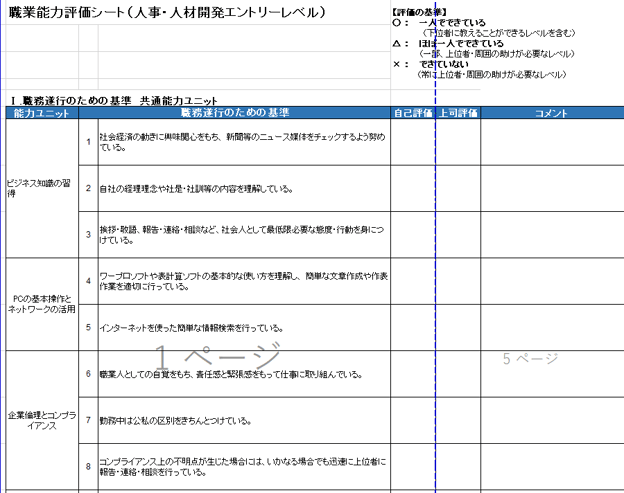Select the ビジネス知識の習得 unit cell

[x=42, y=189]
